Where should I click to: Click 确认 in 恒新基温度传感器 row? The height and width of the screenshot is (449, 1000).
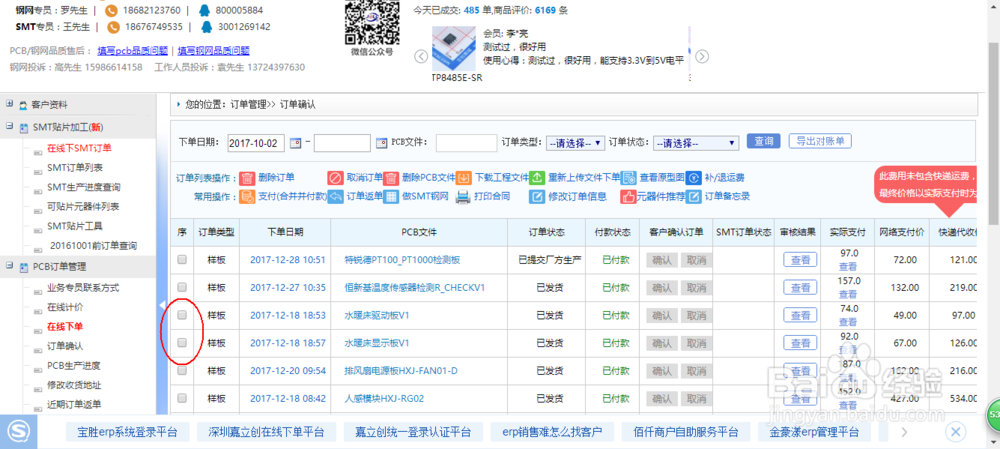(x=661, y=287)
